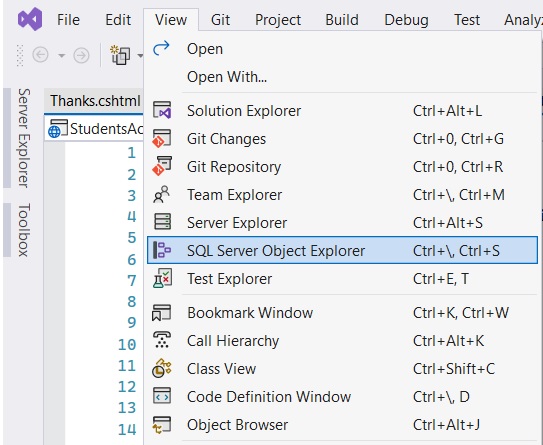The width and height of the screenshot is (543, 445).
Task: Click the Navigate Forward arrow icon
Action: pos(81,55)
